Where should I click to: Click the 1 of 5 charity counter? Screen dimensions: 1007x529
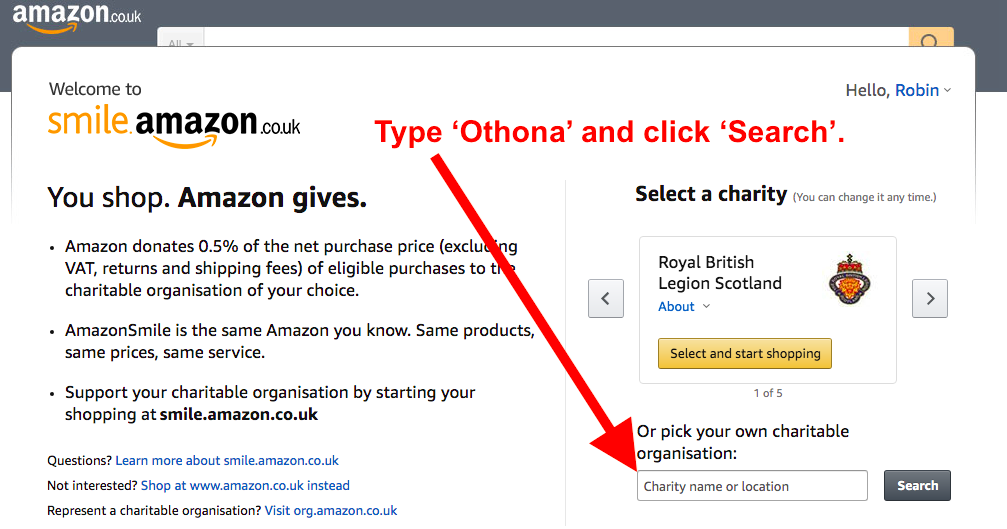pyautogui.click(x=768, y=393)
